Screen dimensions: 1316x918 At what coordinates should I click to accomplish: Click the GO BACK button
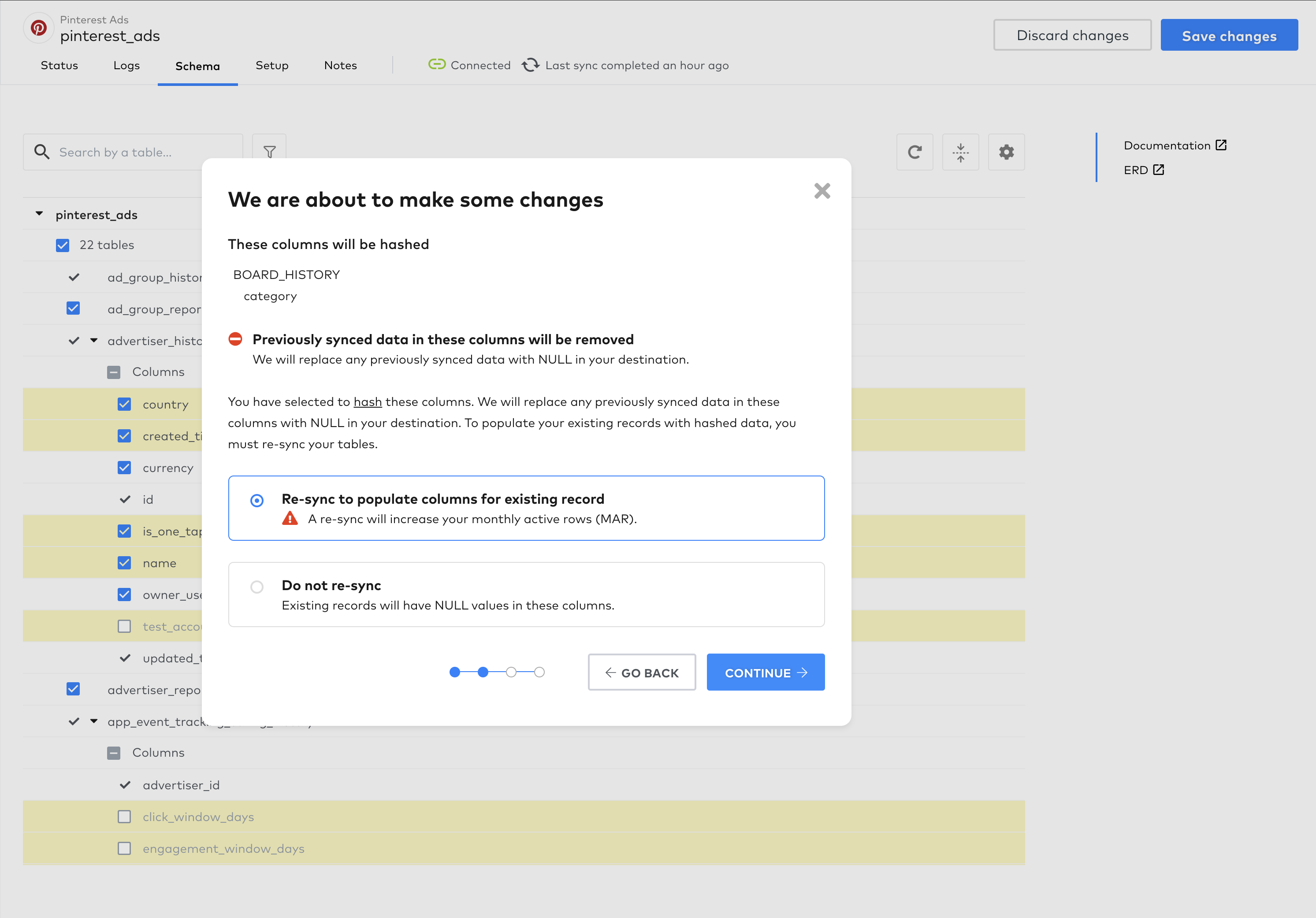tap(642, 672)
